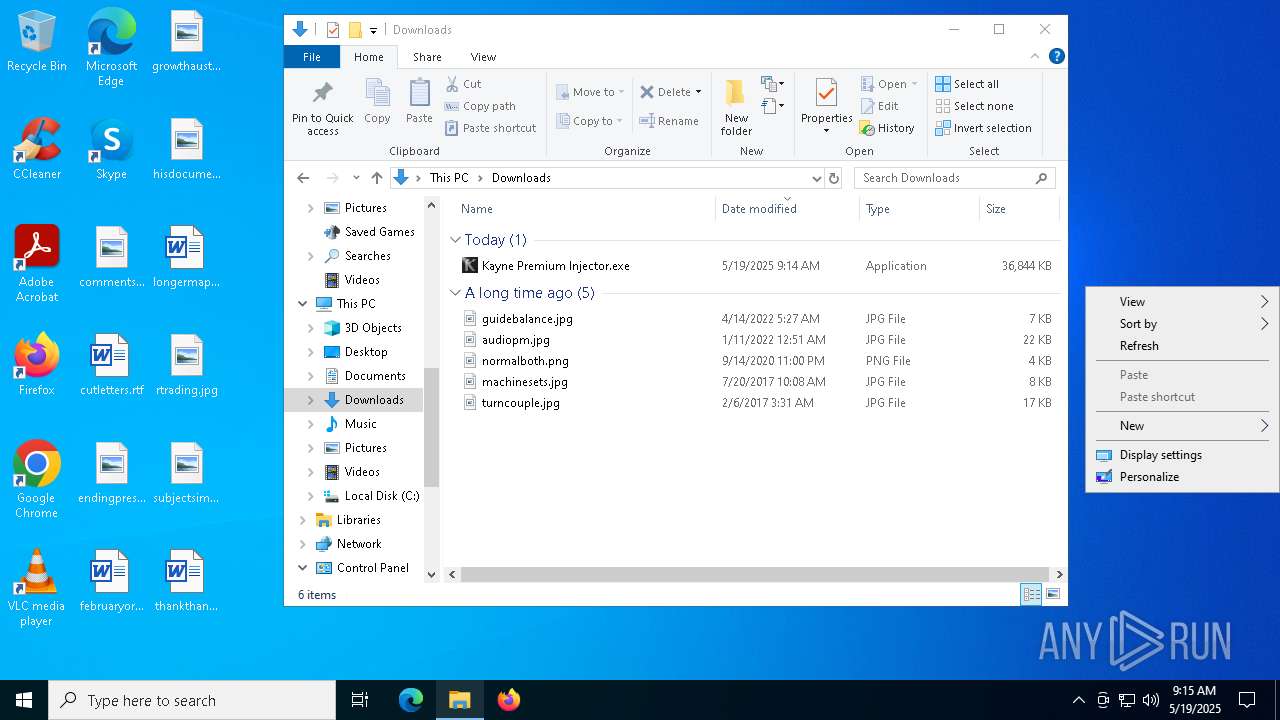This screenshot has width=1280, height=720.
Task: Open Recycle Bin desktop icon
Action: pyautogui.click(x=37, y=42)
